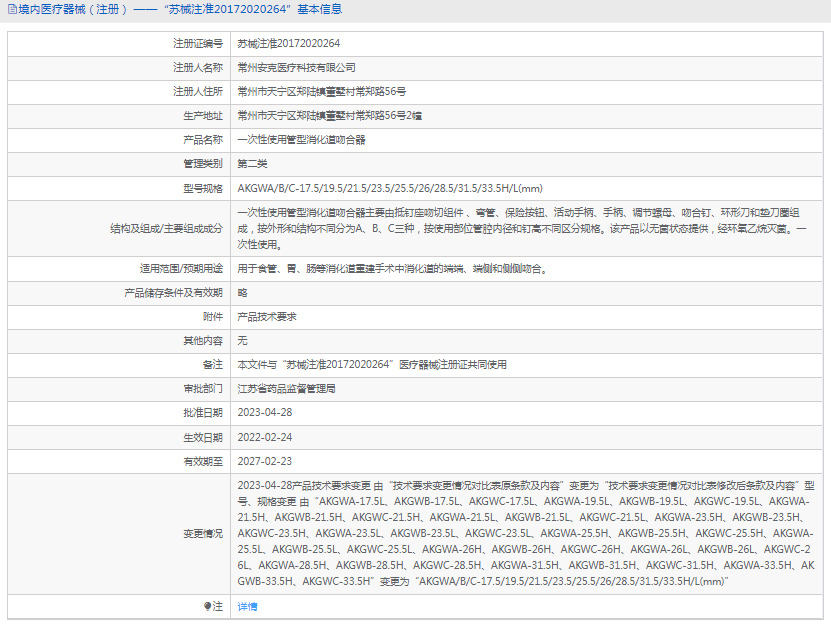Select model spec AKGWA/B/C-17.5/19.5 value in 型号规格 row
831x625 pixels.
tap(390, 188)
